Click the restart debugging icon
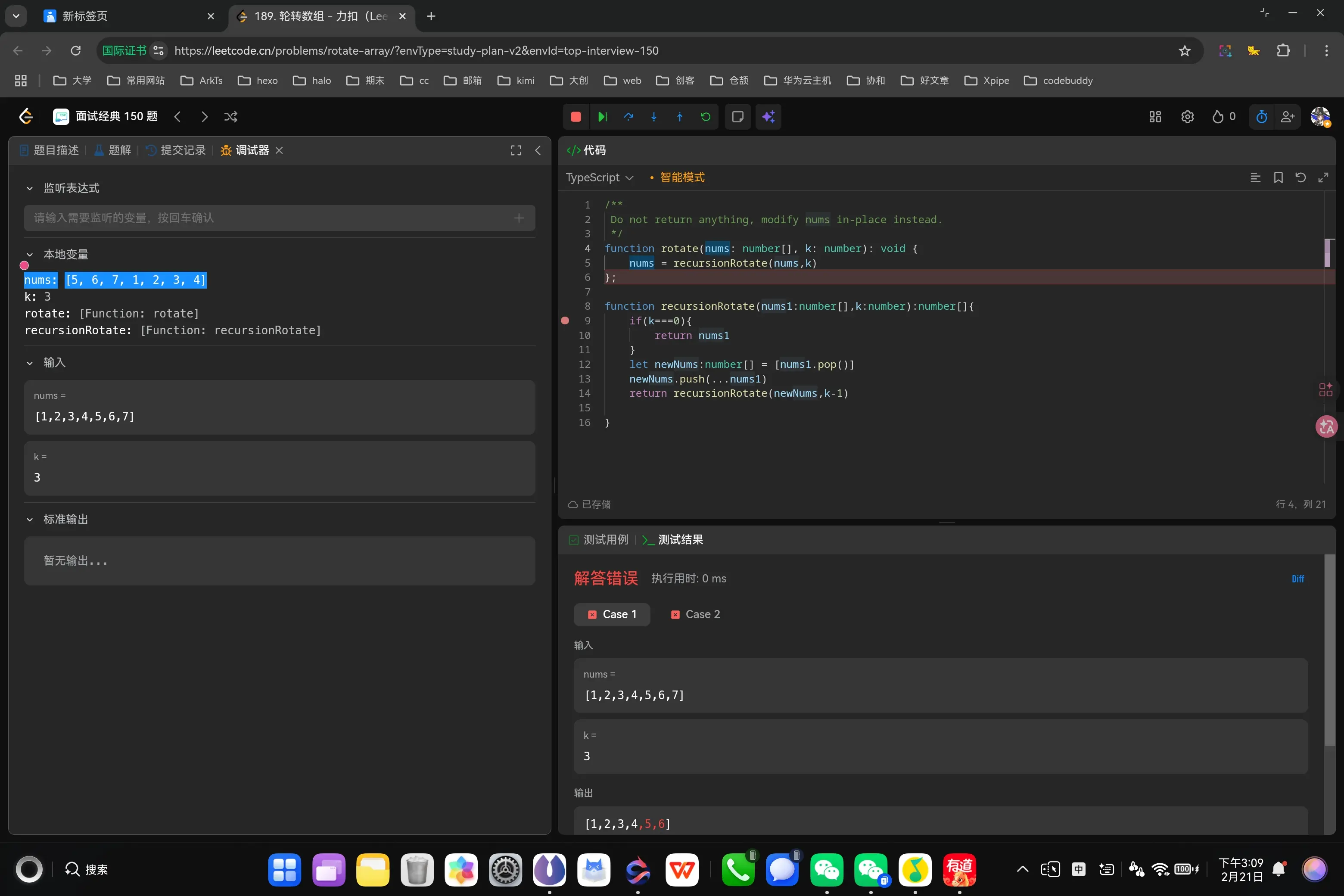The width and height of the screenshot is (1344, 896). [705, 117]
